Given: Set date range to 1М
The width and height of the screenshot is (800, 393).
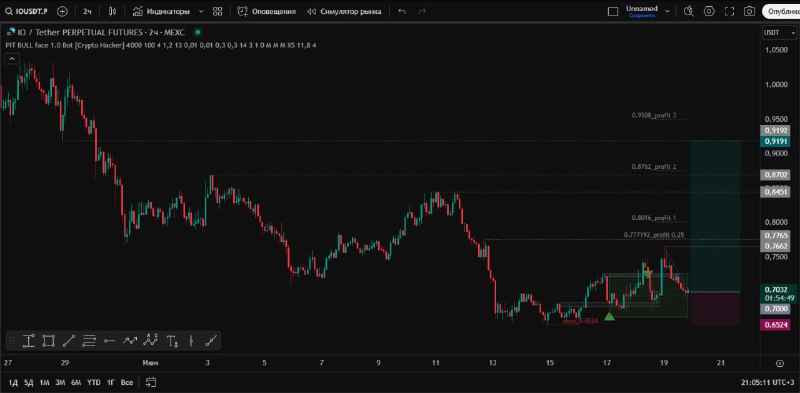Looking at the screenshot, I should (x=44, y=382).
